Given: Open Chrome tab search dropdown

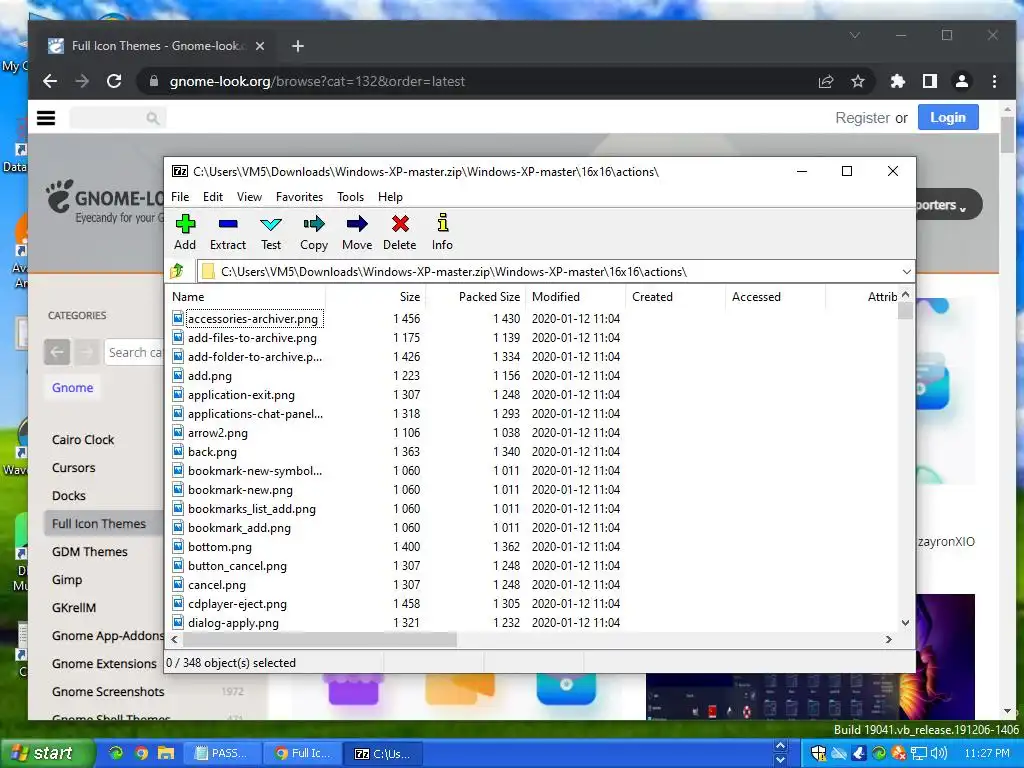Looking at the screenshot, I should click(x=855, y=35).
